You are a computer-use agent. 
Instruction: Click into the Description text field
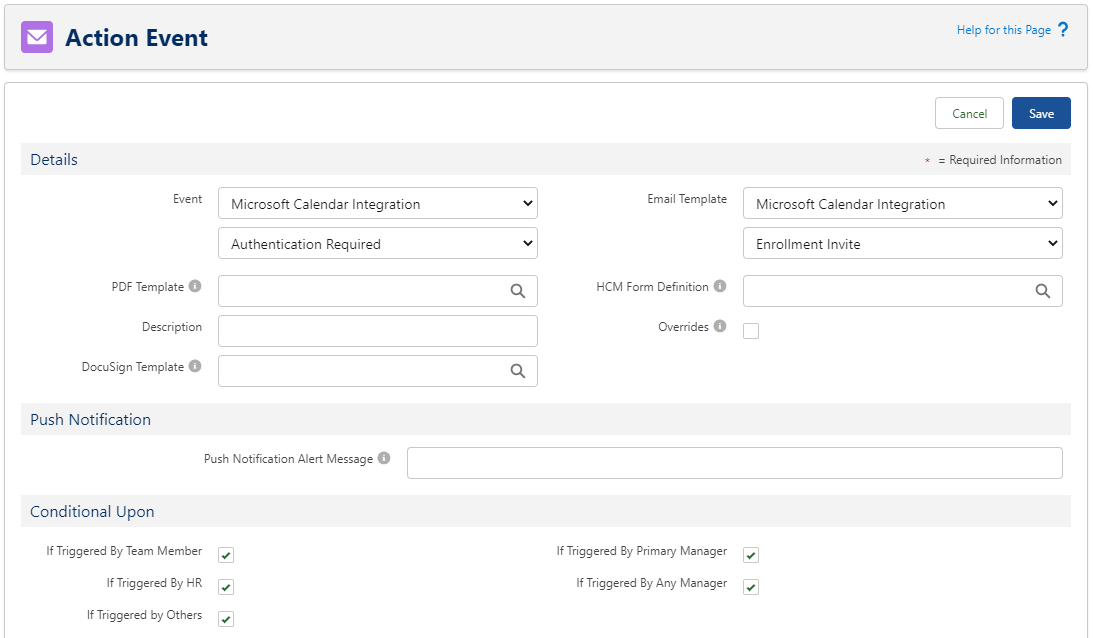378,331
